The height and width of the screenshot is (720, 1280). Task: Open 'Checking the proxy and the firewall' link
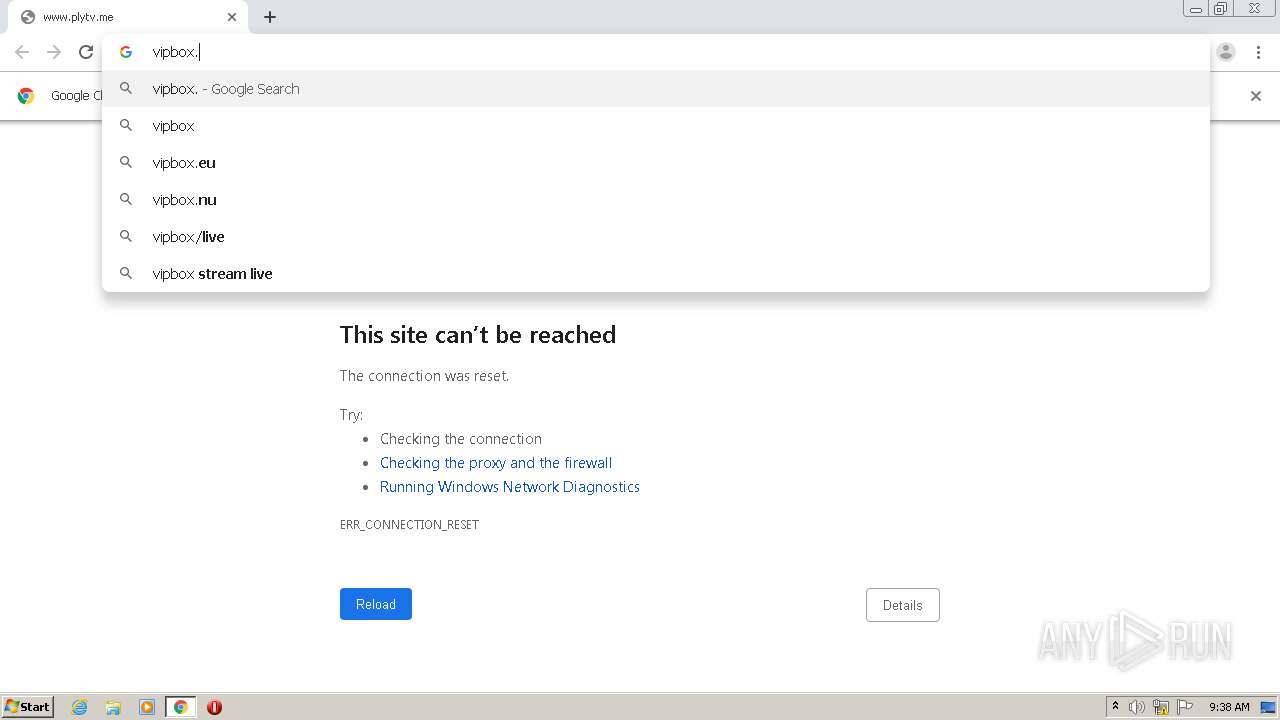tap(496, 463)
